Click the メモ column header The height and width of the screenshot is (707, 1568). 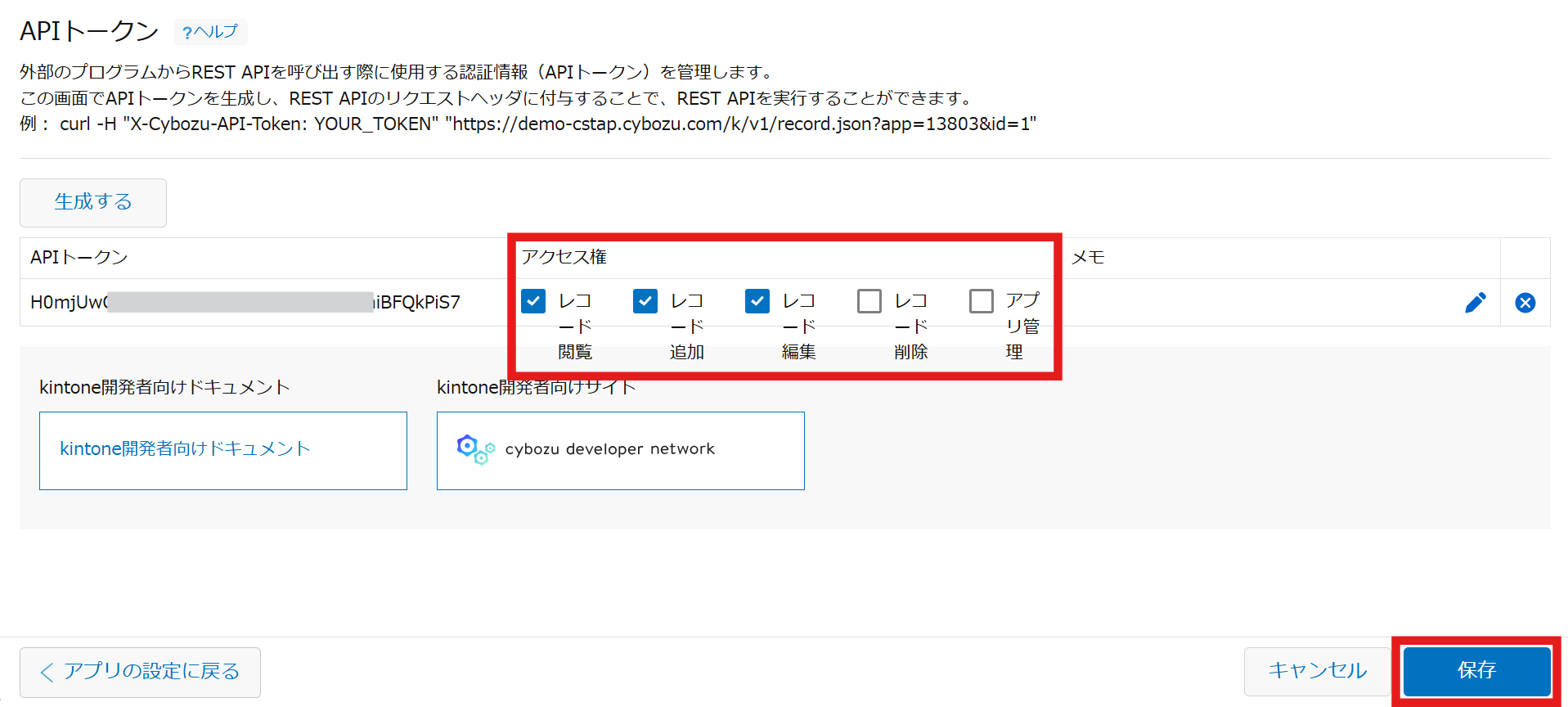tap(1088, 258)
